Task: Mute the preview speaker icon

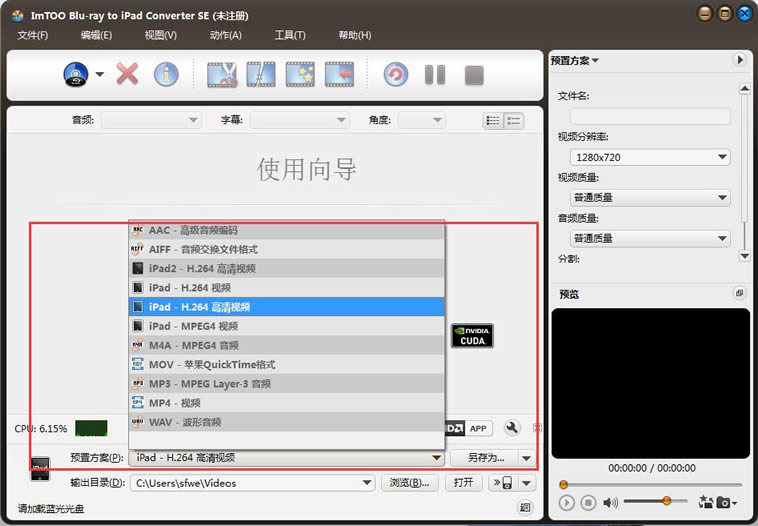Action: click(610, 503)
